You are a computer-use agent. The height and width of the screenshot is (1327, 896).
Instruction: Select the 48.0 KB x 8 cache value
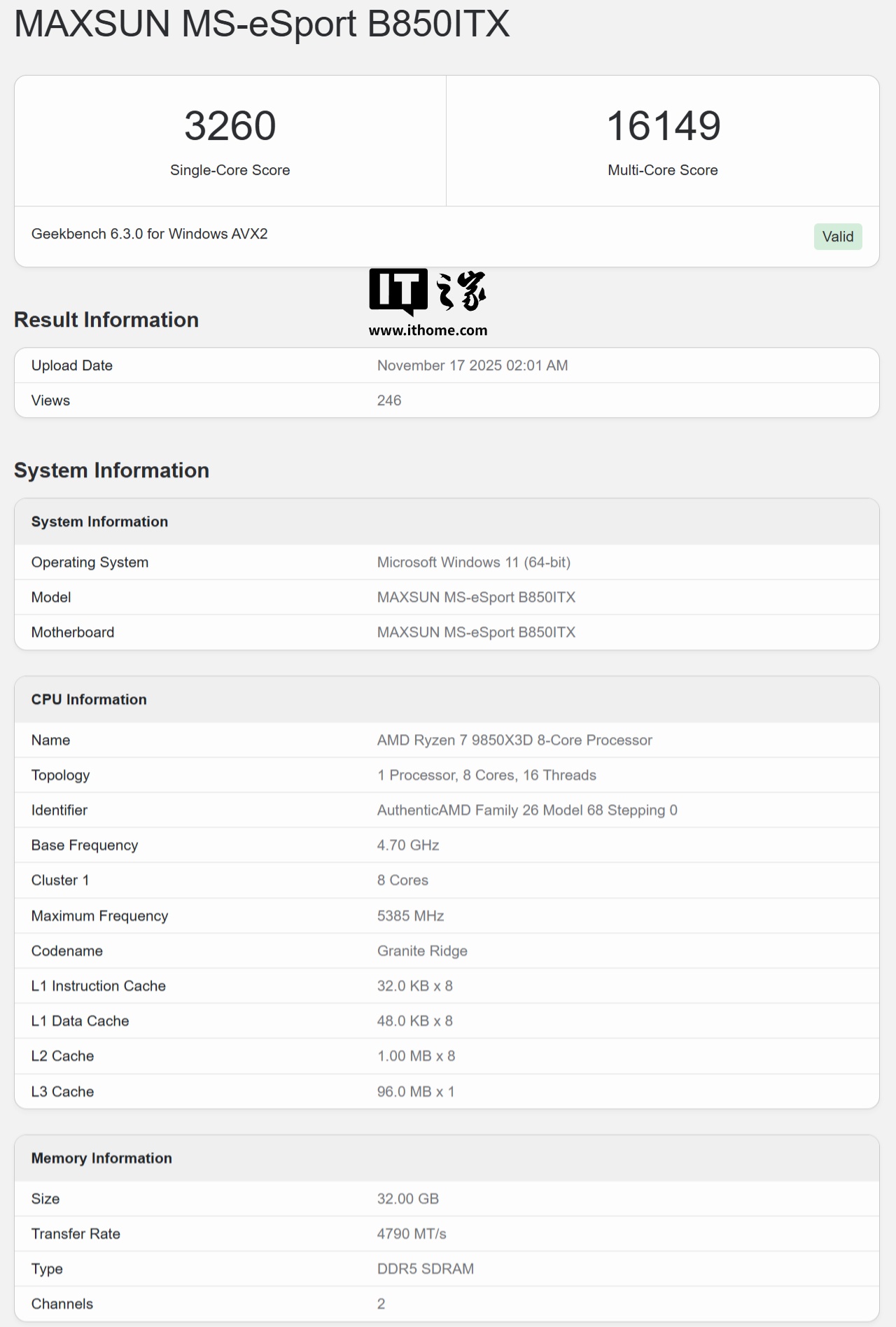(x=415, y=1020)
